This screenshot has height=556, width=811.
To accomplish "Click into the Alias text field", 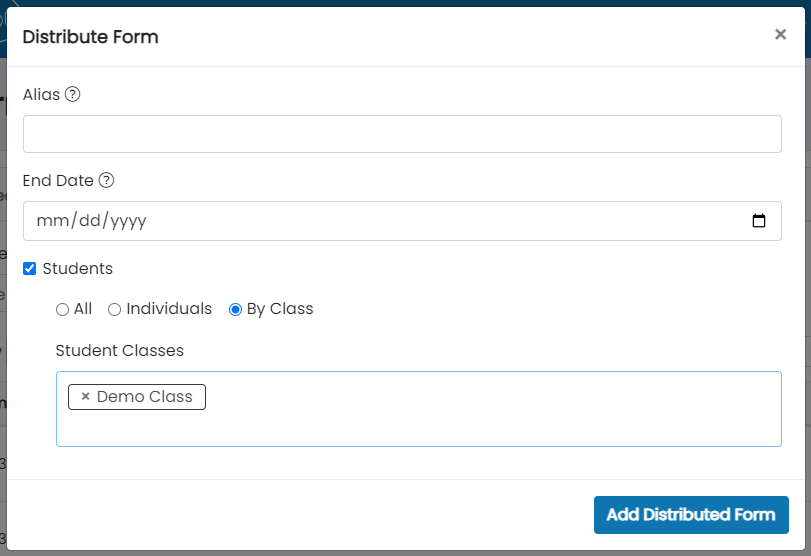I will point(402,134).
